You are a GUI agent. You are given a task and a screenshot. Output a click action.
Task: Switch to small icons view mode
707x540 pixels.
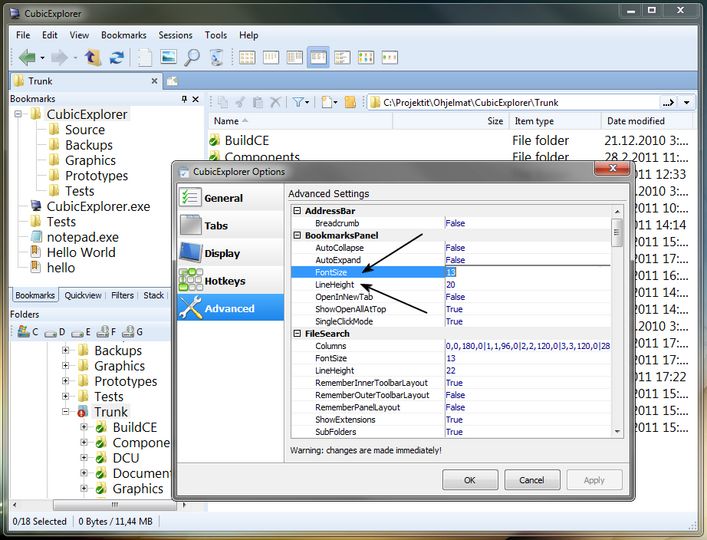[x=271, y=58]
